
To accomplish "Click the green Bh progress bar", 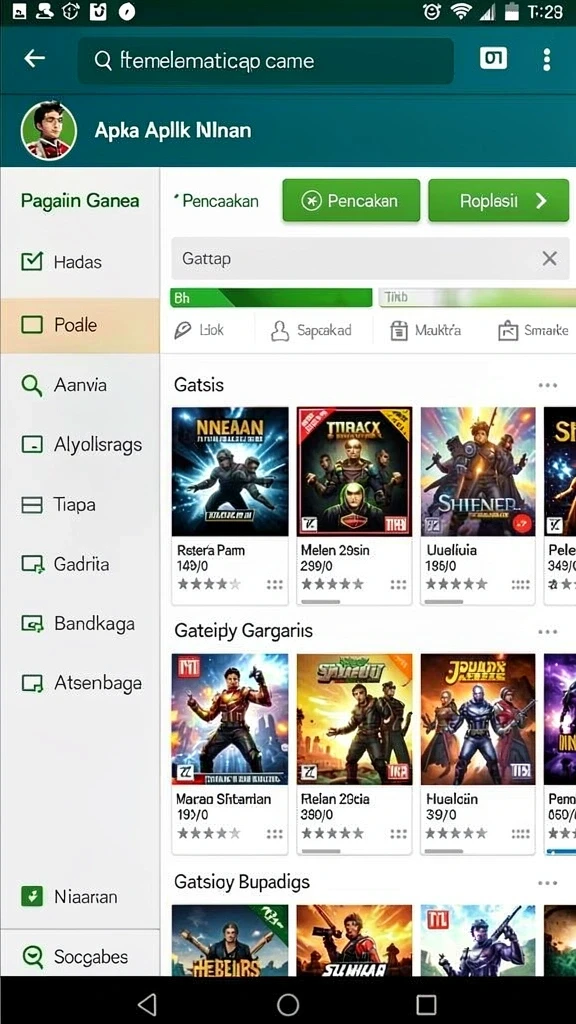I will pos(271,298).
